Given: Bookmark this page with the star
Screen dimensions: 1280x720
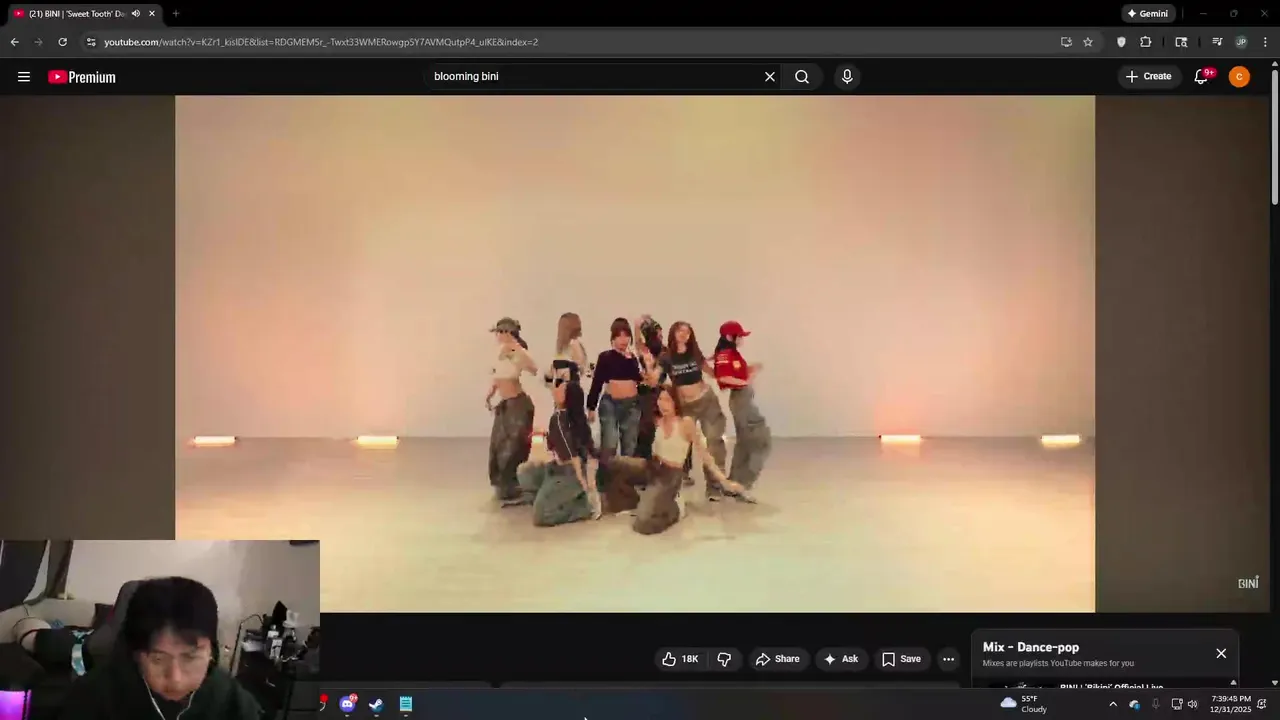Looking at the screenshot, I should 1088,42.
